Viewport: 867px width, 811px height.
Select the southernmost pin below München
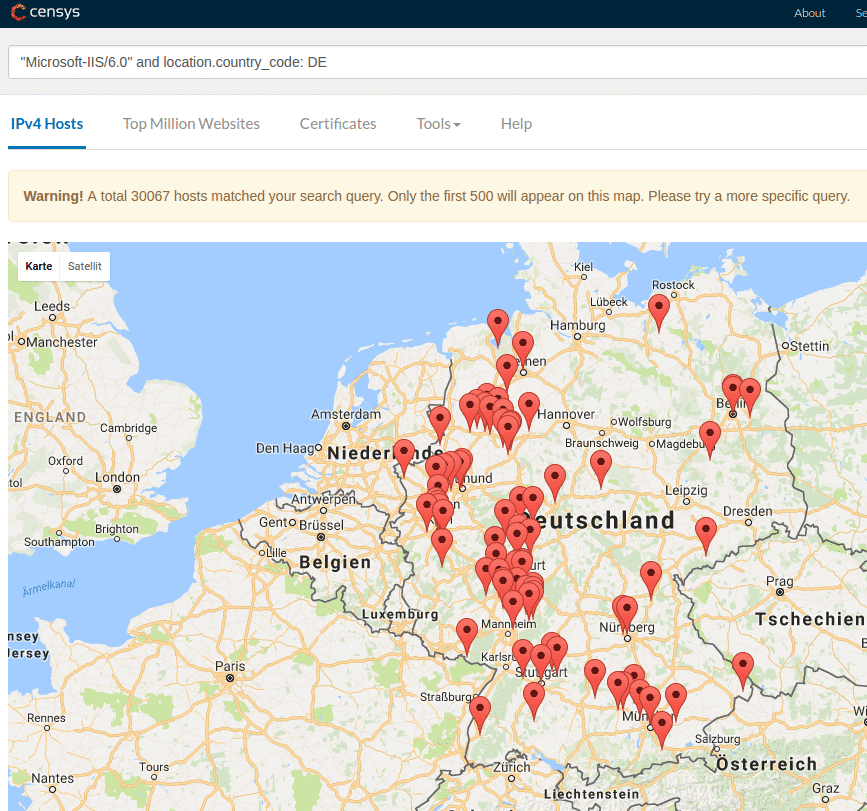click(x=662, y=729)
